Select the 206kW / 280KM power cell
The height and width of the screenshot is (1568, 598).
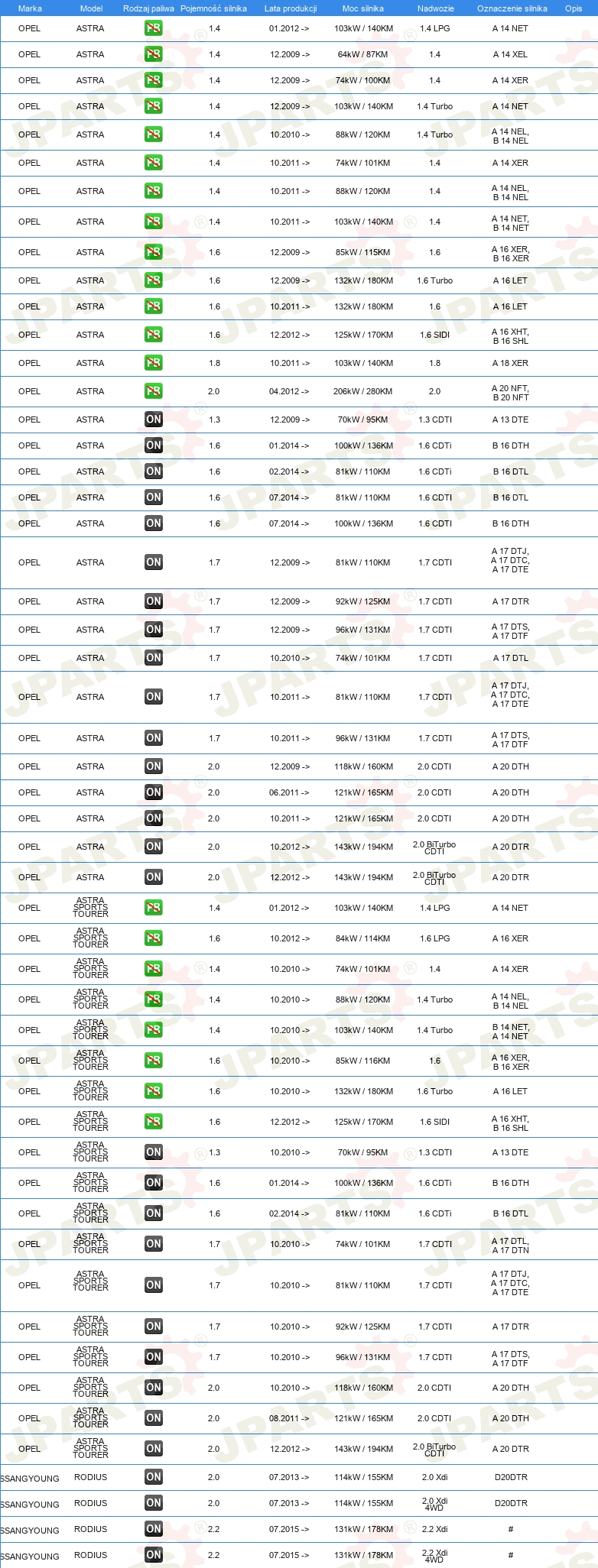point(363,391)
